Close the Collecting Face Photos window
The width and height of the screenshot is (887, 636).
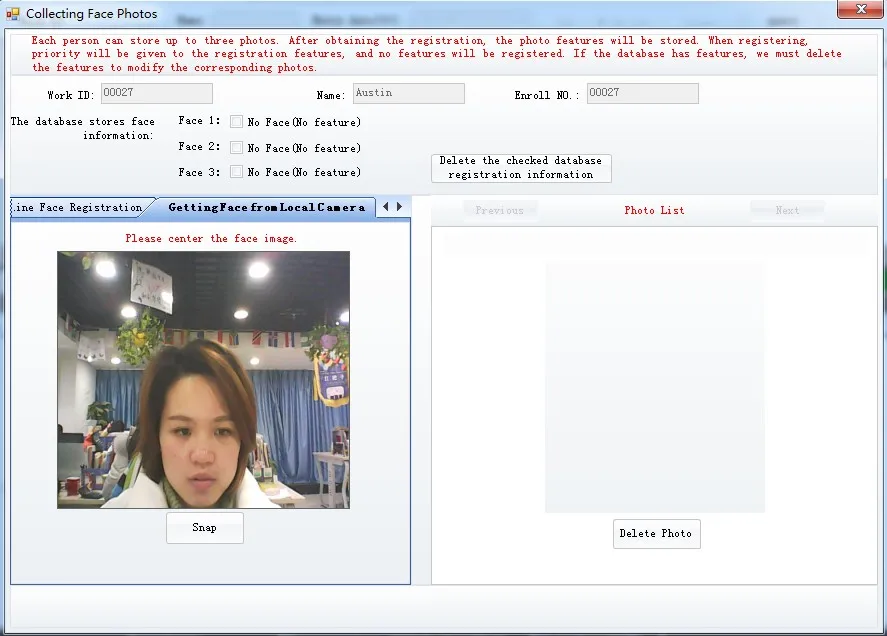pyautogui.click(x=859, y=9)
